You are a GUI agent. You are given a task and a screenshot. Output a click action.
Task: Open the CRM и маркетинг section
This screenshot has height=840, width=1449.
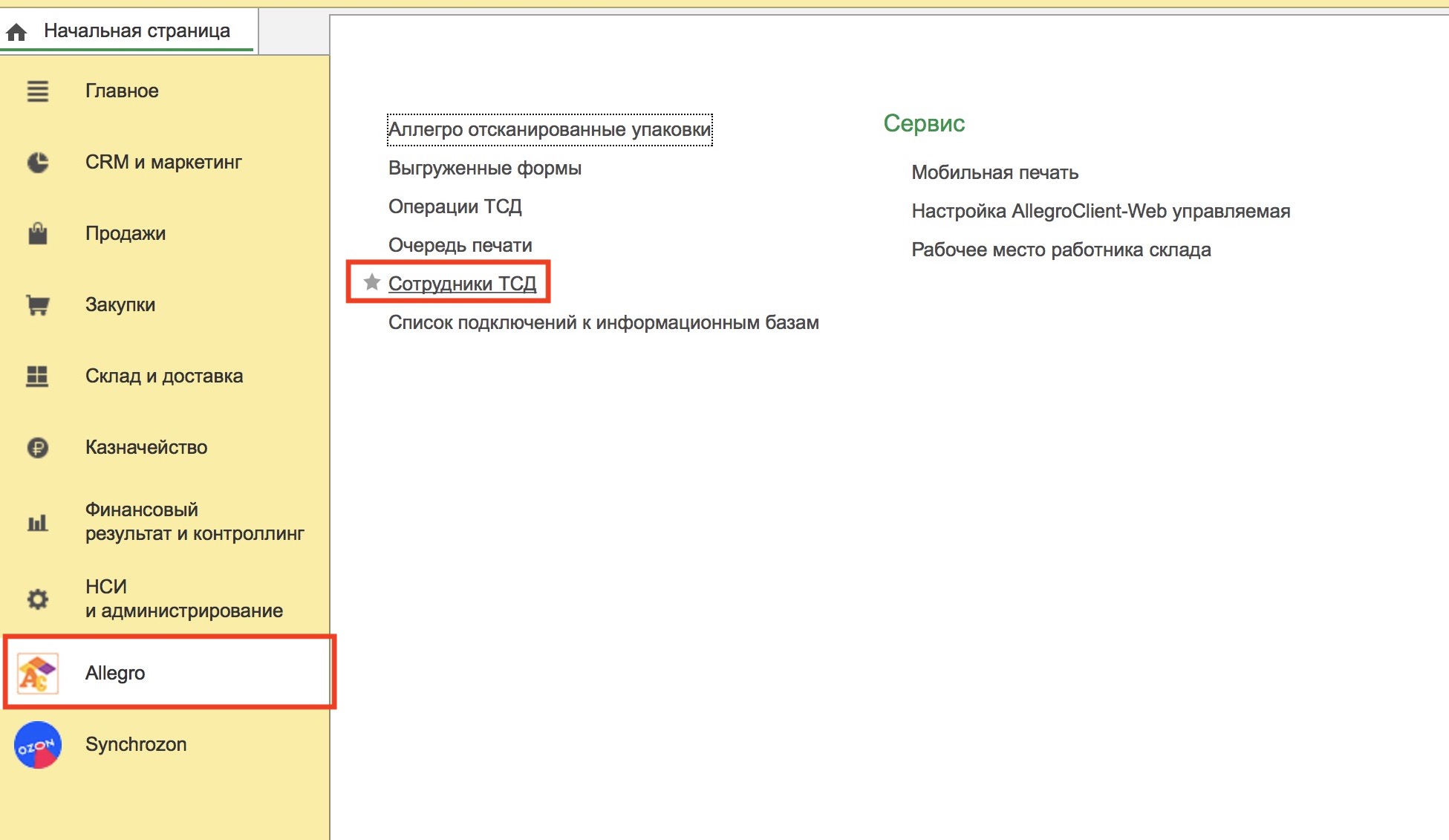(163, 163)
